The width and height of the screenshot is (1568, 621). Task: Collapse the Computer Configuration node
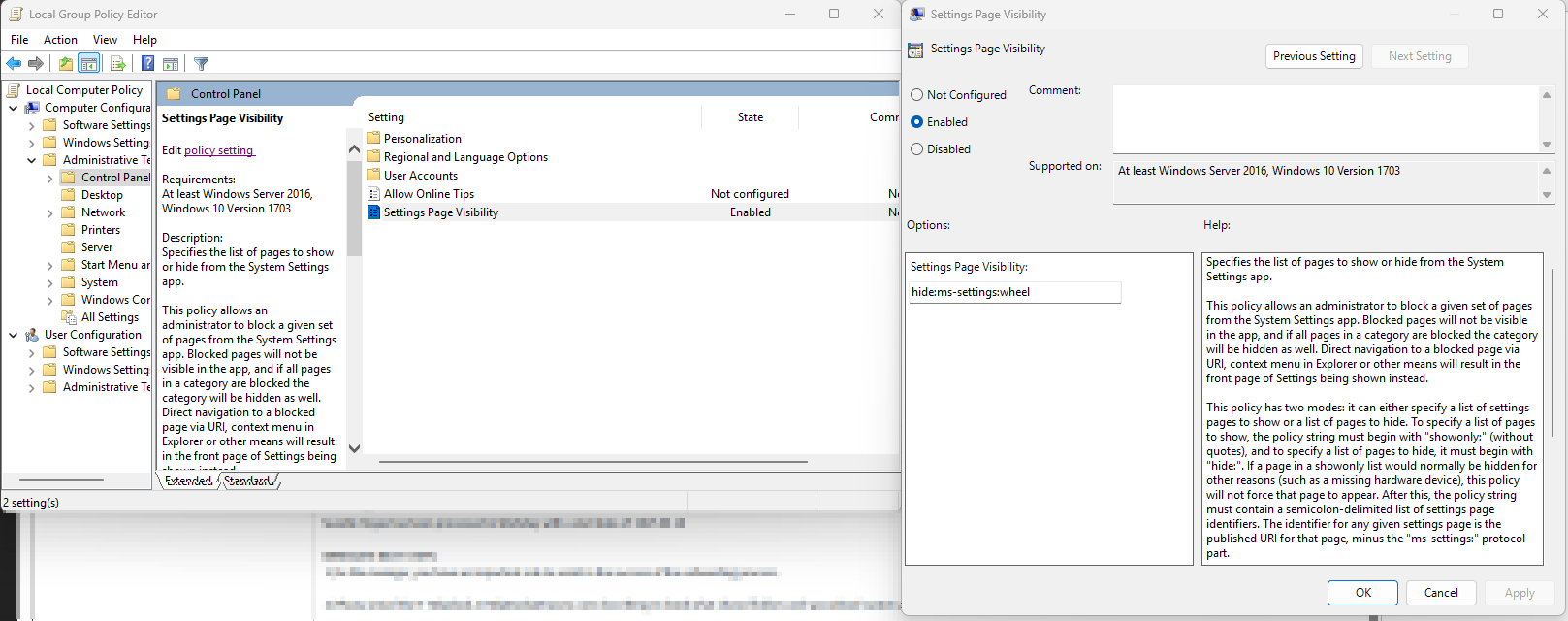13,108
